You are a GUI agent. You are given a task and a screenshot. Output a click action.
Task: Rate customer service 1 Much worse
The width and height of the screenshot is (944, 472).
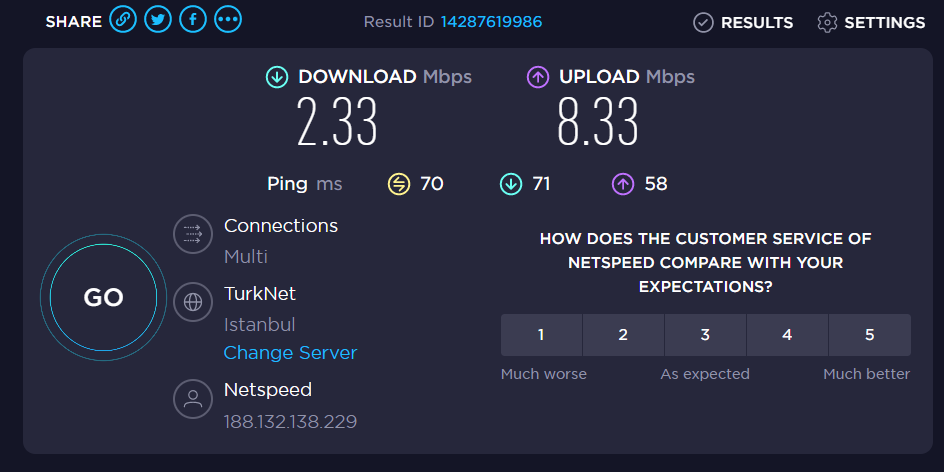(x=541, y=335)
